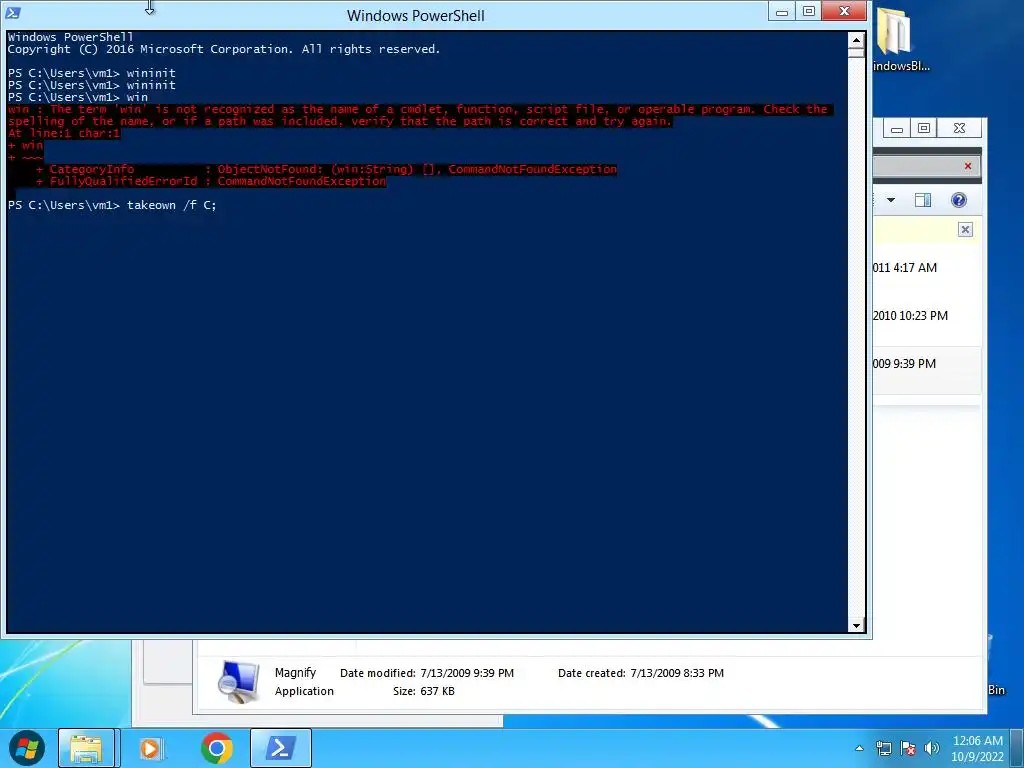Open the volume speaker tray icon

932,748
